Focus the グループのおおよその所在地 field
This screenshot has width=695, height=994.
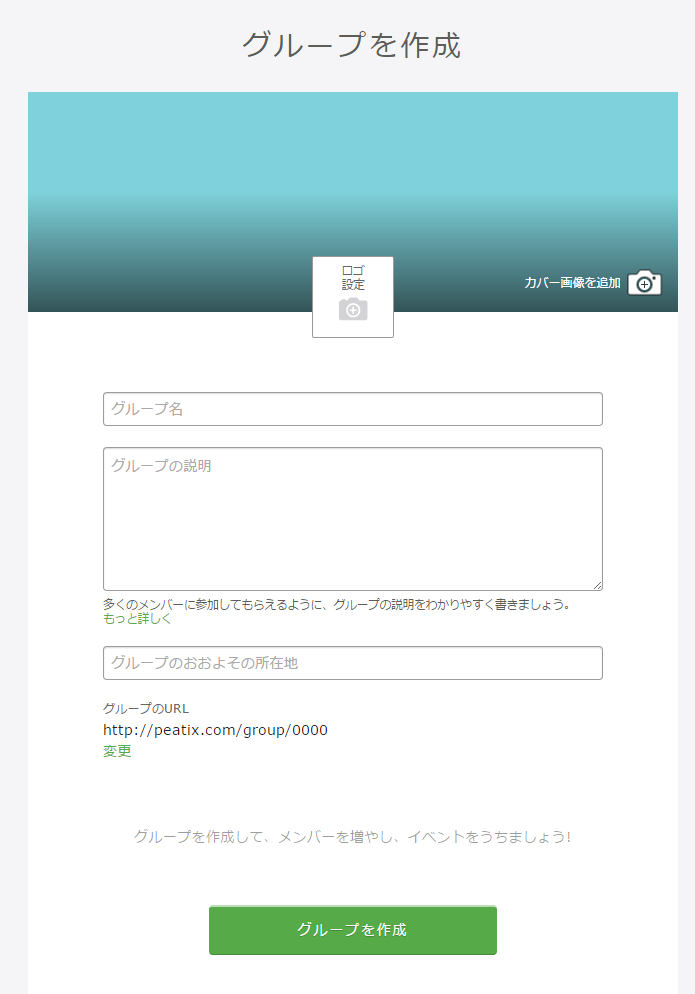click(352, 663)
